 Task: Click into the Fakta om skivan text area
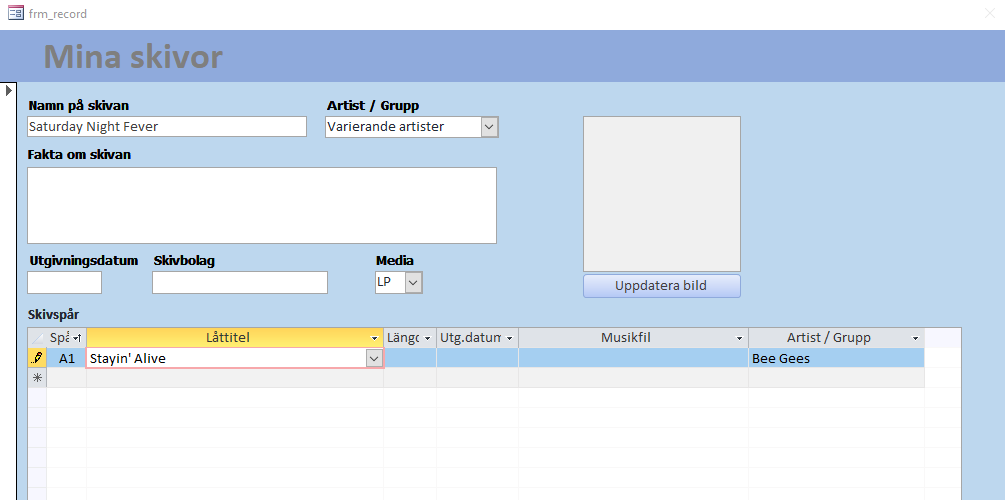coord(262,205)
